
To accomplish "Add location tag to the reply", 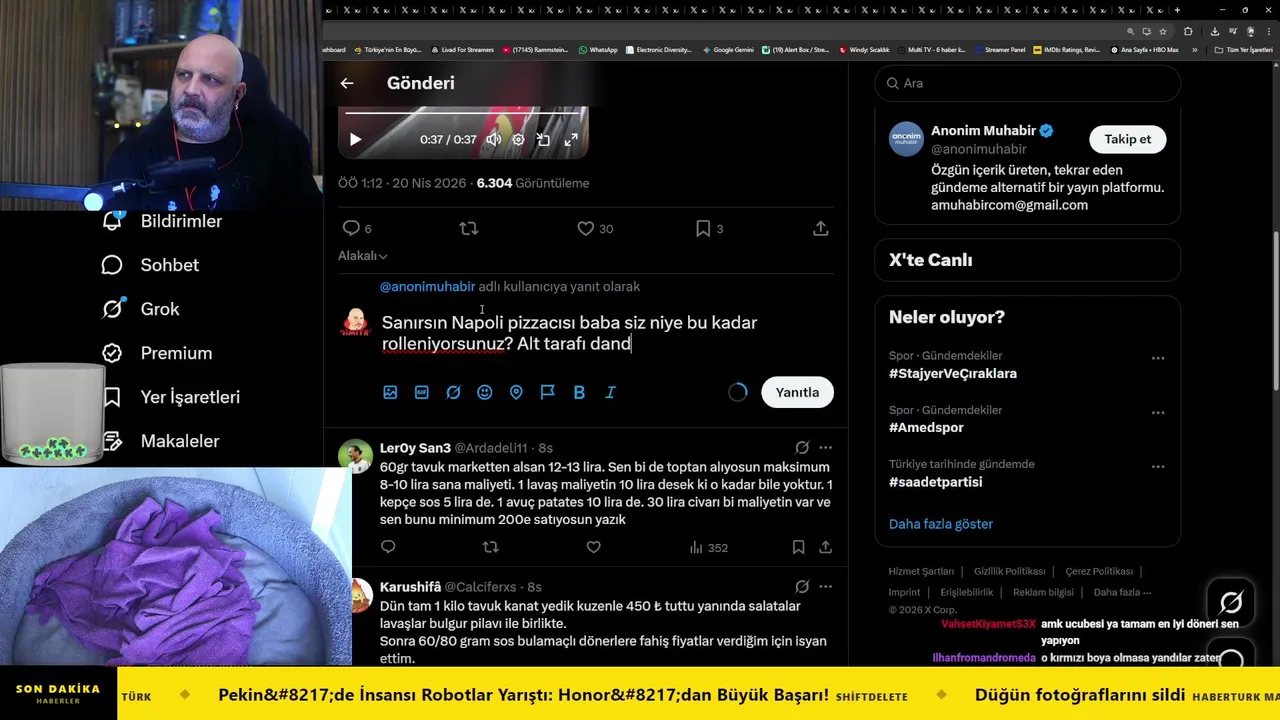I will [x=516, y=393].
